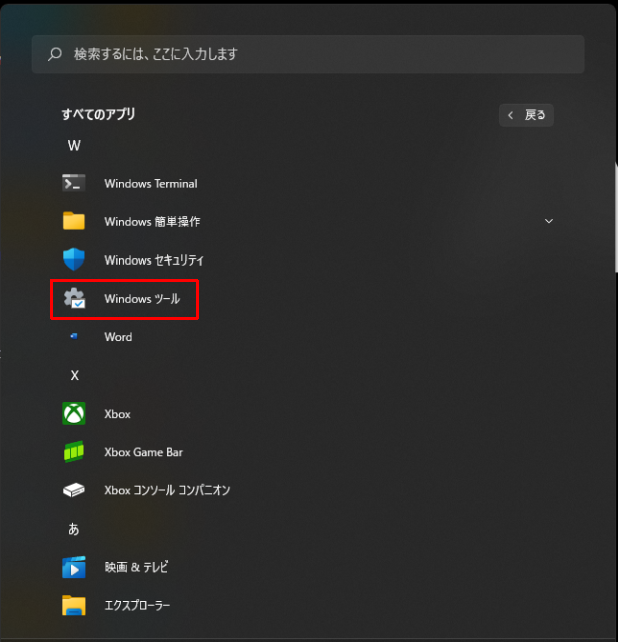Open Windows セキュリティ shield icon
Image resolution: width=618 pixels, height=642 pixels.
(x=74, y=259)
